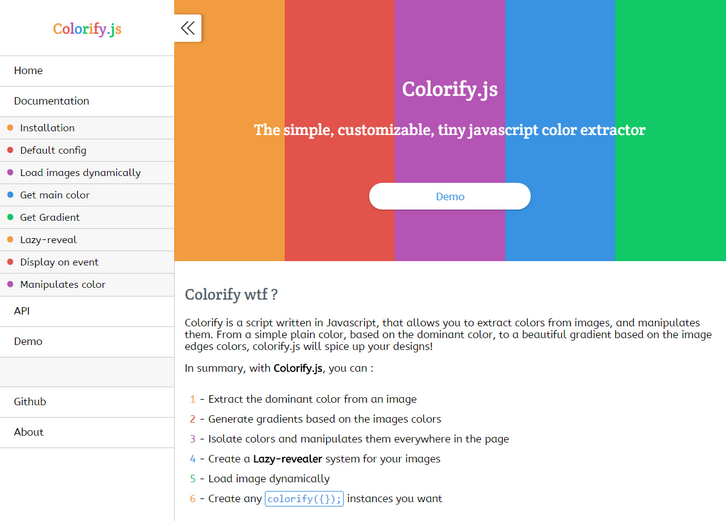Go to Installation docs section
The width and height of the screenshot is (726, 521).
(47, 128)
